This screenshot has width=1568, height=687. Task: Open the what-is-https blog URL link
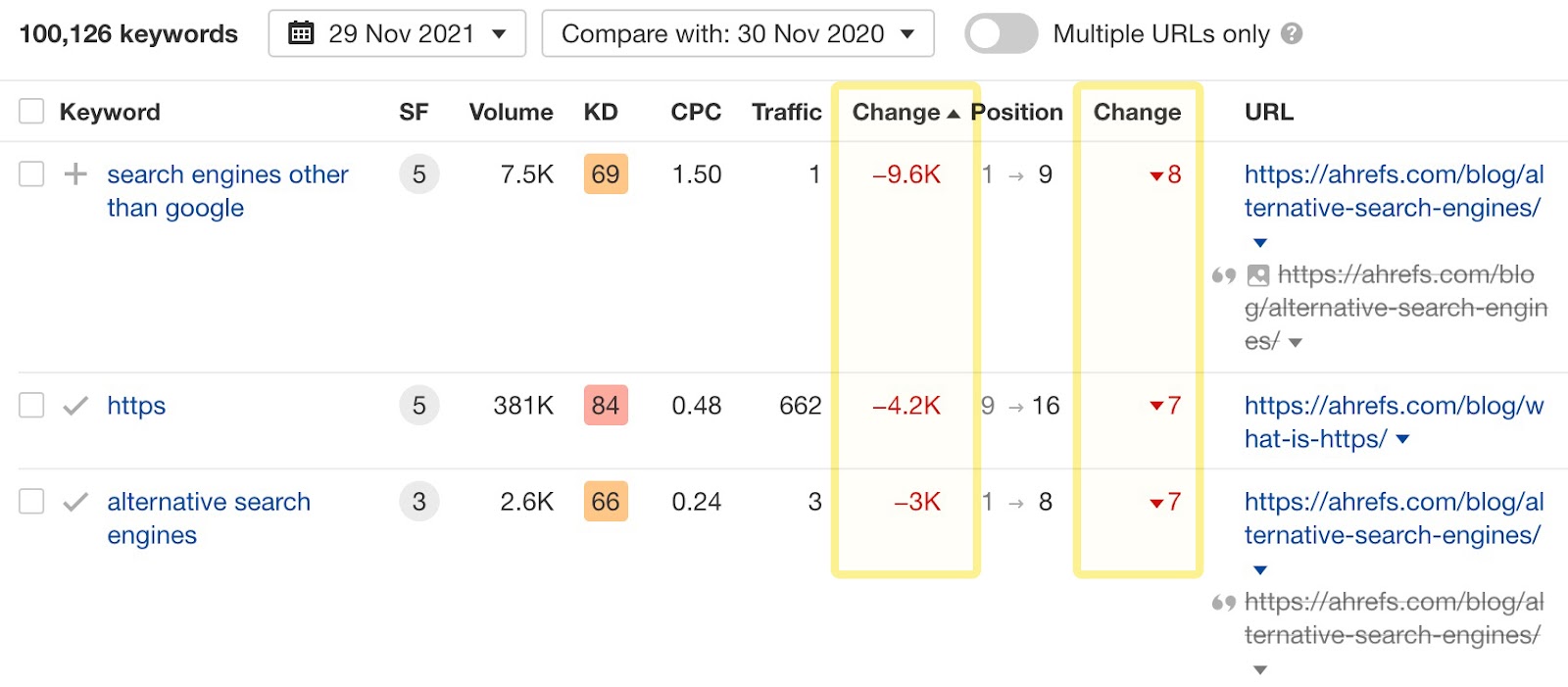1392,406
